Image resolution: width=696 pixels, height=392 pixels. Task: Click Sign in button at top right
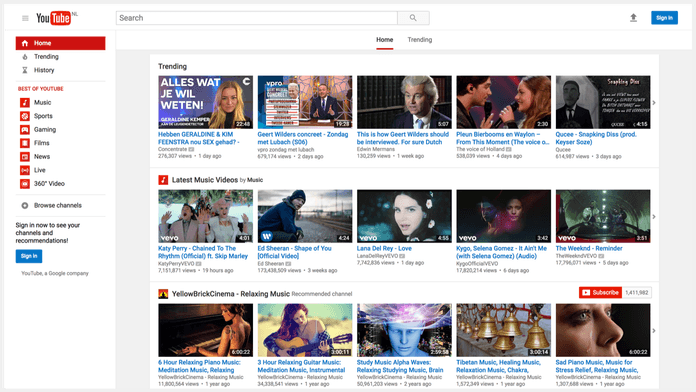664,18
